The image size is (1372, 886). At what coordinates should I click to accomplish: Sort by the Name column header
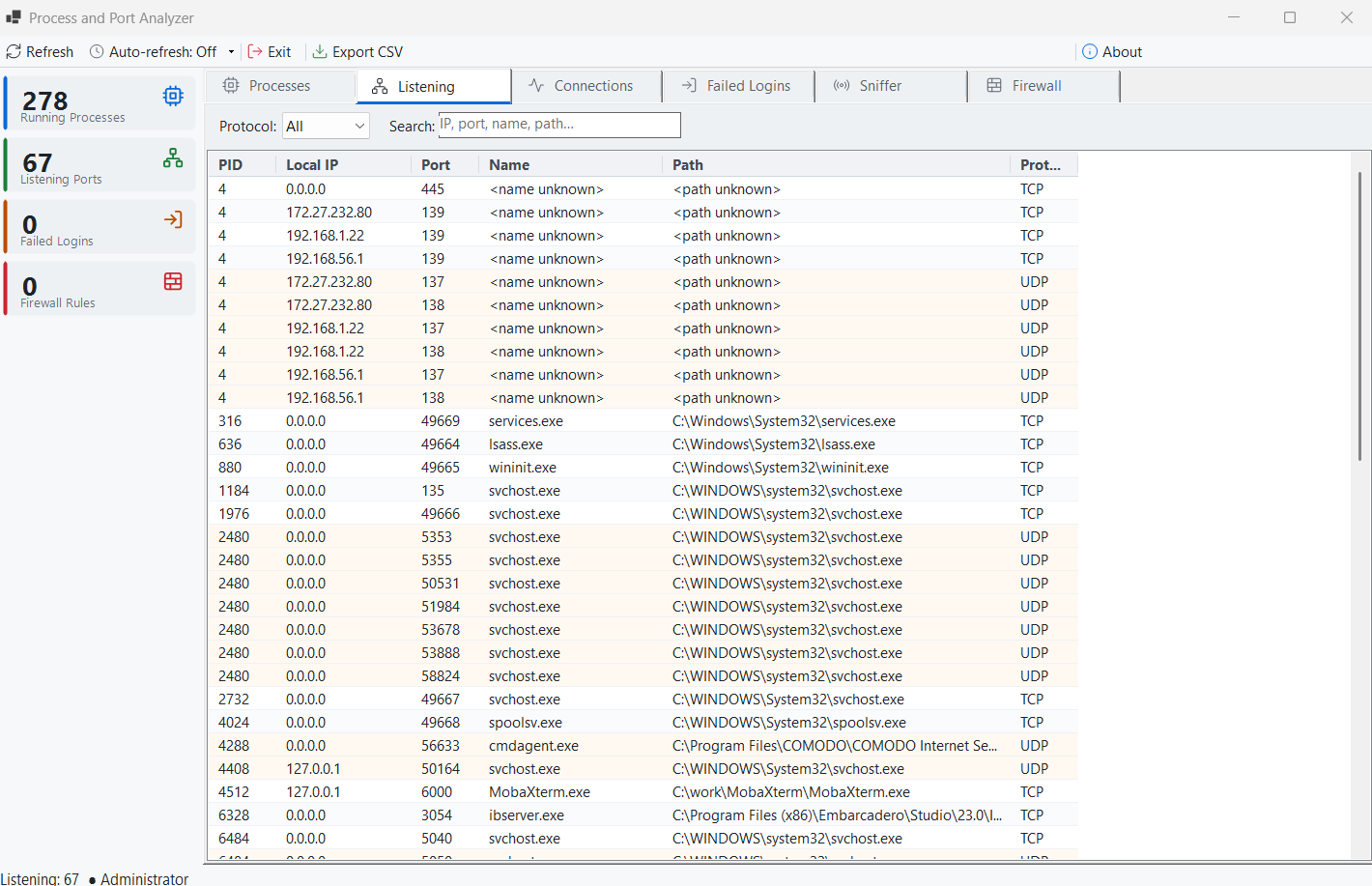tap(570, 164)
